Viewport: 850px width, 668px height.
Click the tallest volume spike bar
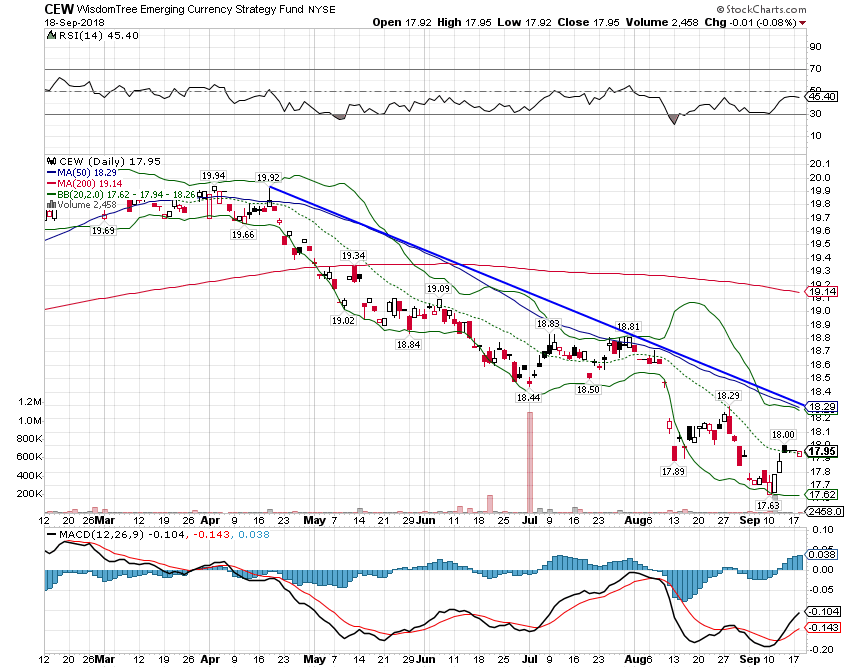[x=530, y=462]
